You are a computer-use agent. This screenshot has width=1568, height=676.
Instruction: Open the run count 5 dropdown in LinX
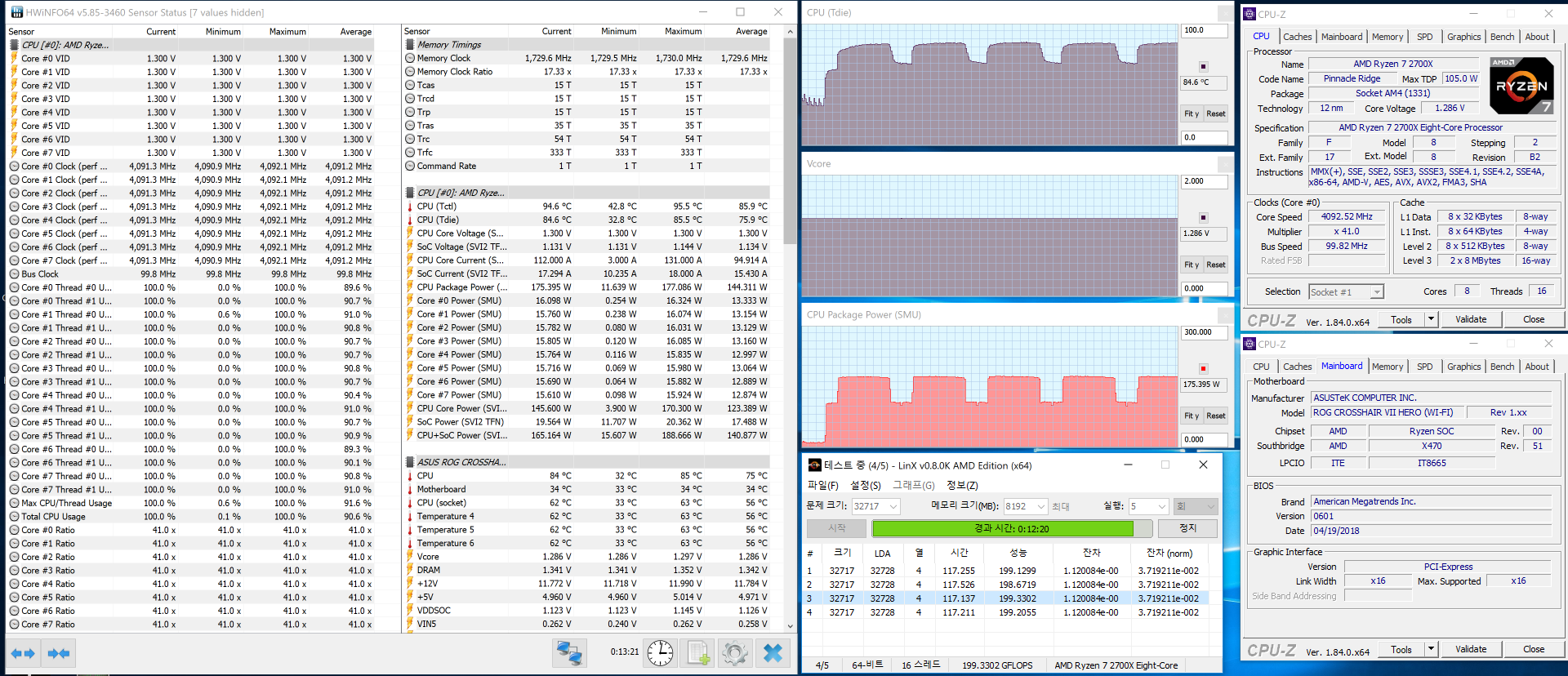point(1162,507)
